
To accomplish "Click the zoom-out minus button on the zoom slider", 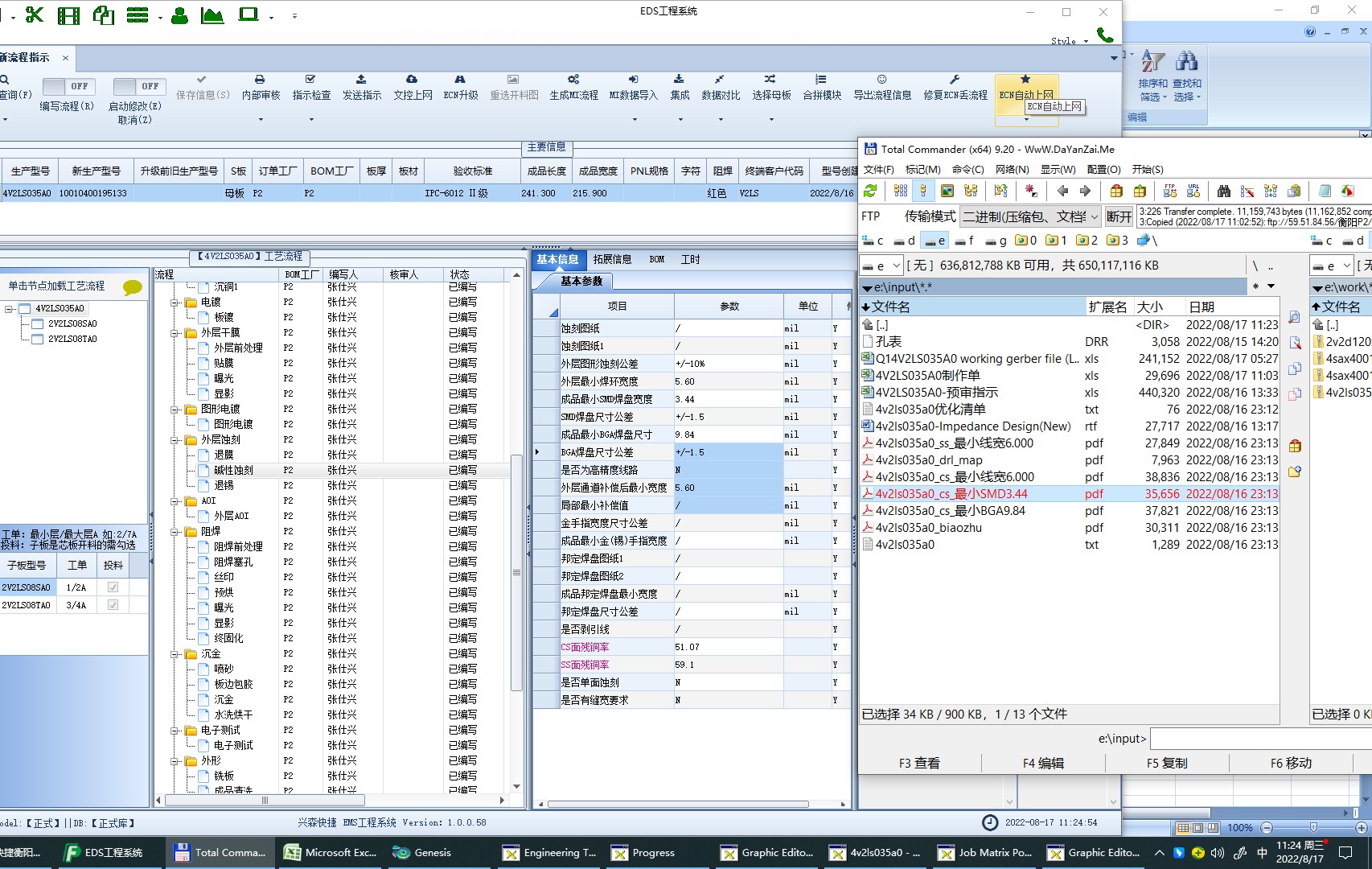I will 1267,828.
